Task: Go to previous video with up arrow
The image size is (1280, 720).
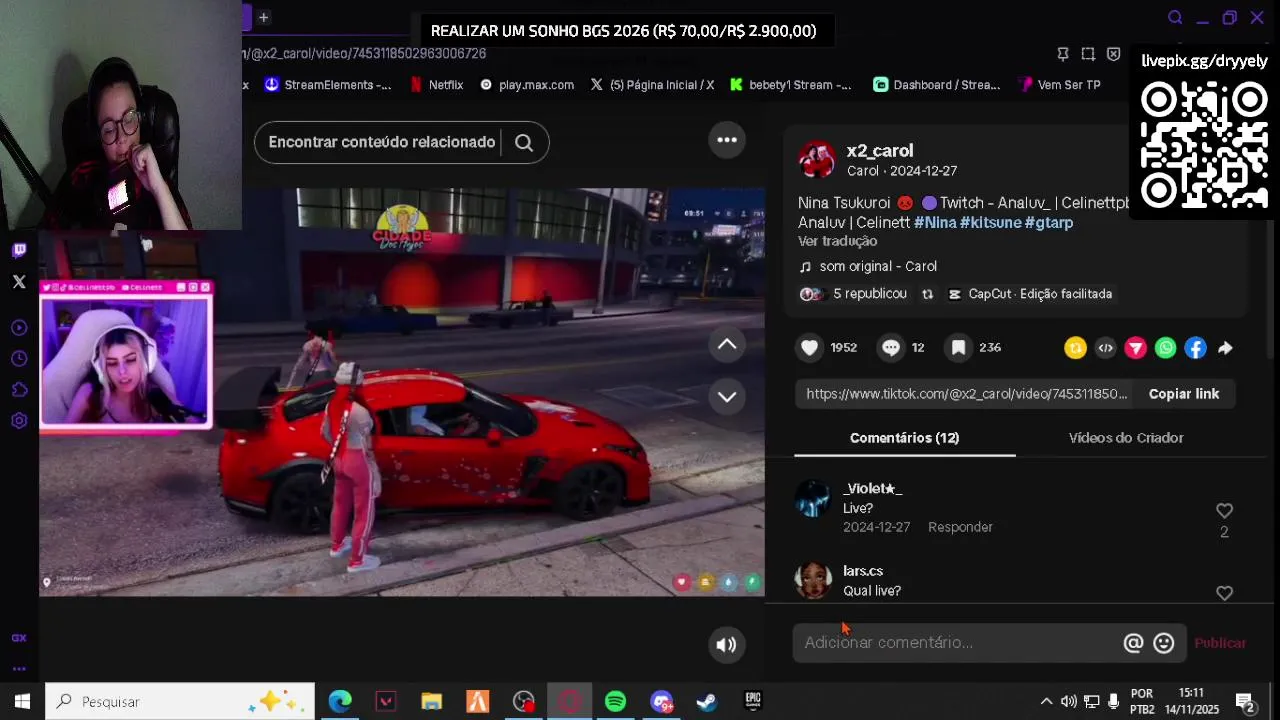Action: tap(727, 345)
